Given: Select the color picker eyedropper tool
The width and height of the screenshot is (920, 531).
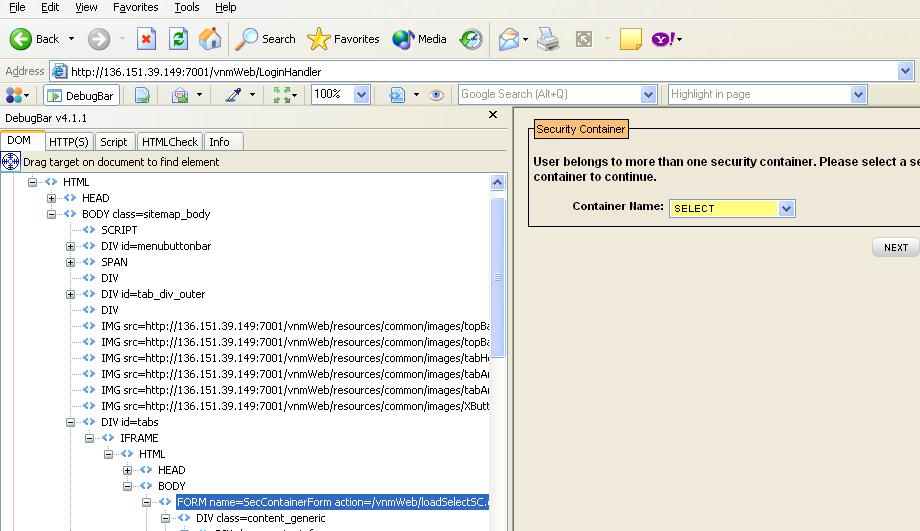Looking at the screenshot, I should [233, 95].
